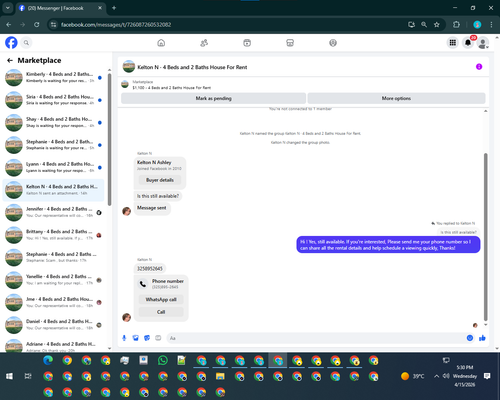Open Adriane's conversation in the list
The image size is (500, 400).
pyautogui.click(x=53, y=346)
